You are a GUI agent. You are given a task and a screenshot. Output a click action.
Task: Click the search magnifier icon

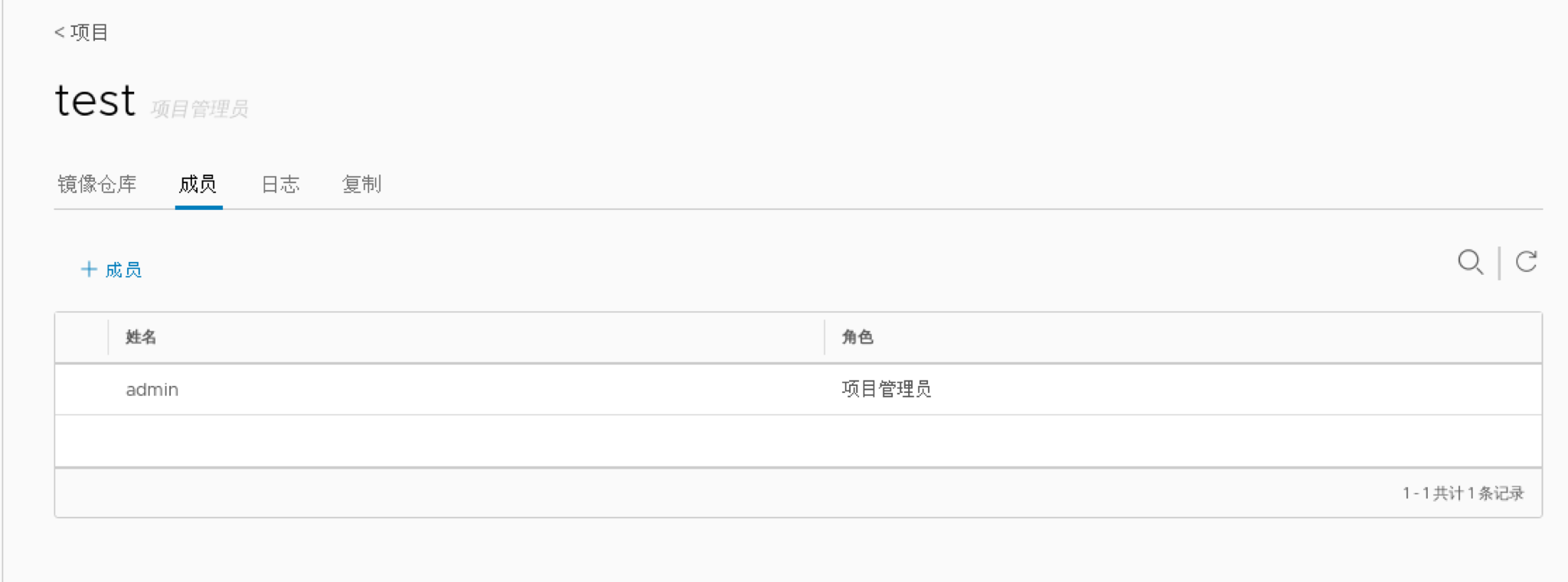1469,262
